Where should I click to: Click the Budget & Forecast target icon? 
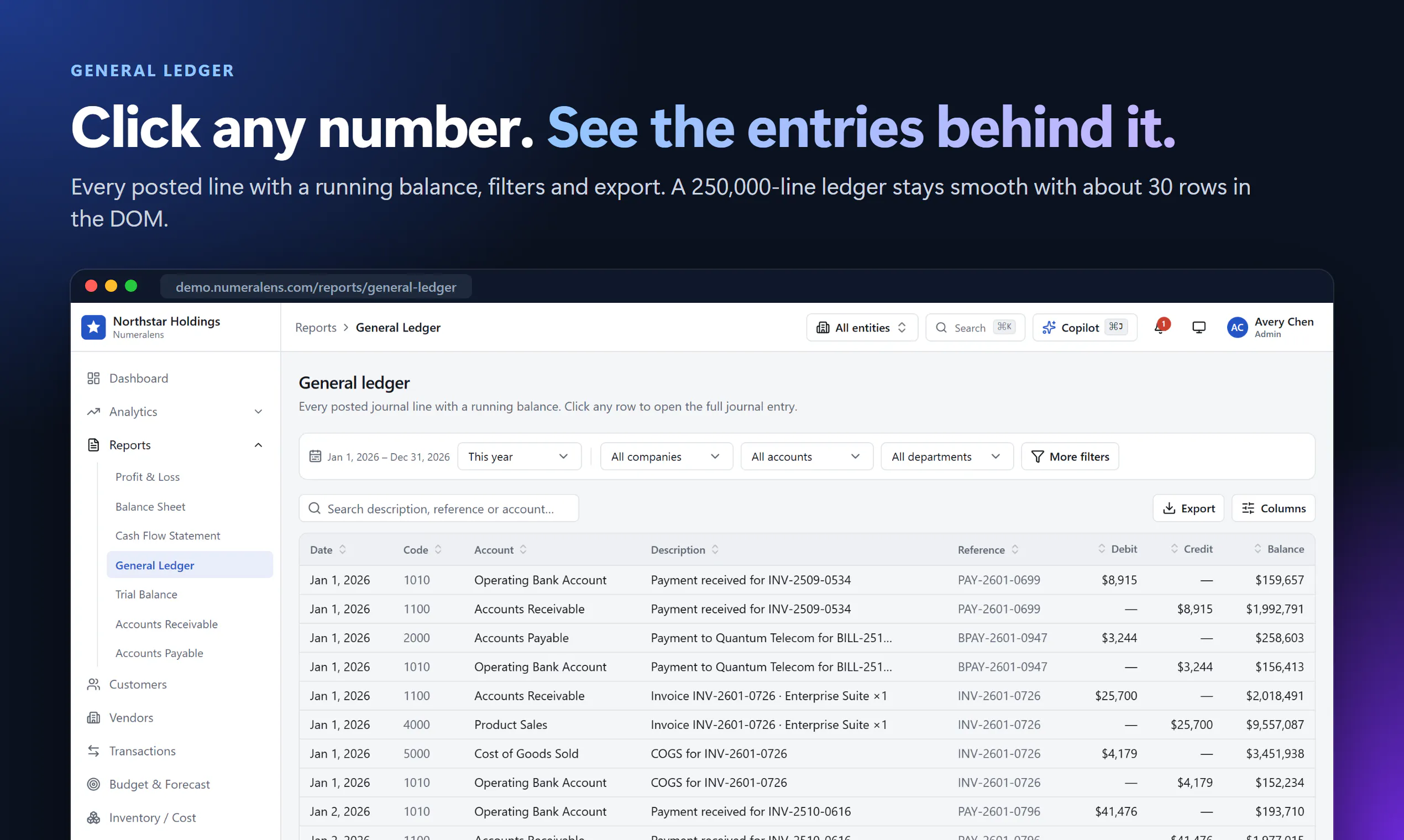[93, 785]
